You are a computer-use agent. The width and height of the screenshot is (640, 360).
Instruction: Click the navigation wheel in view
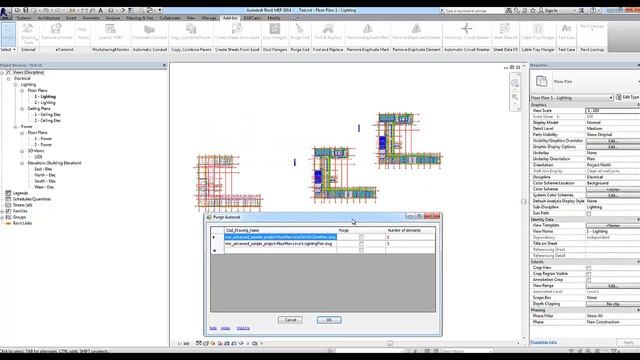tap(515, 83)
